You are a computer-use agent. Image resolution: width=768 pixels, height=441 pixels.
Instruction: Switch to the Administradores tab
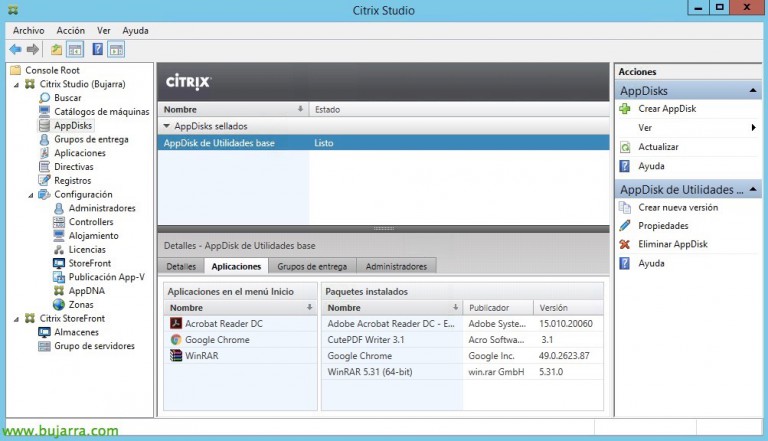point(396,266)
